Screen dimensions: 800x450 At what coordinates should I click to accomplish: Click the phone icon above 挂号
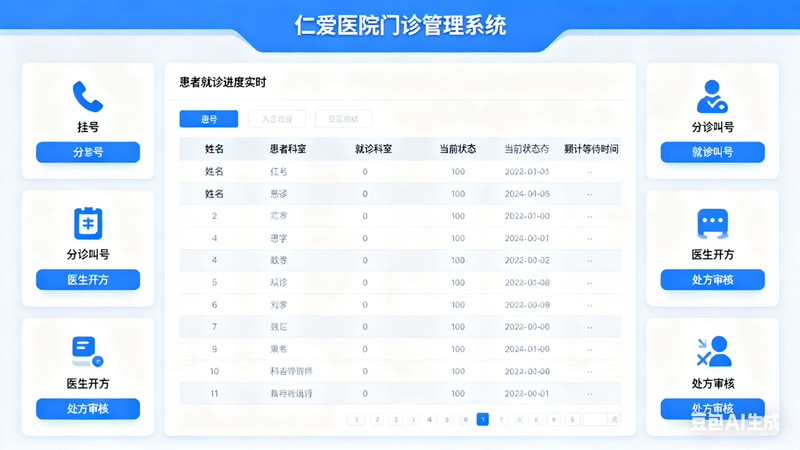[88, 96]
